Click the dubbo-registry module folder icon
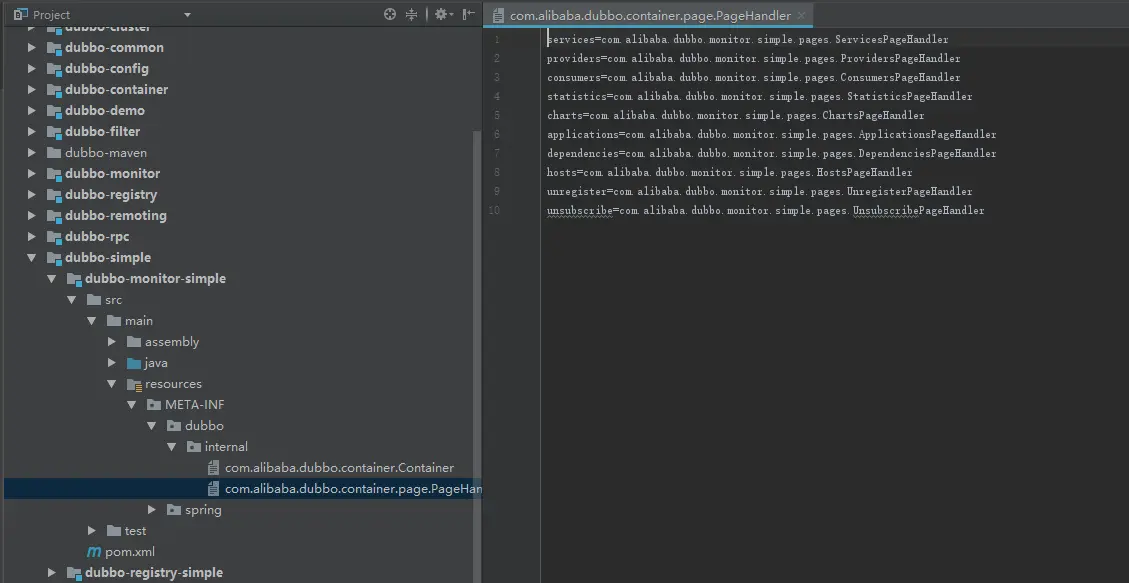The width and height of the screenshot is (1129, 583). (x=54, y=194)
